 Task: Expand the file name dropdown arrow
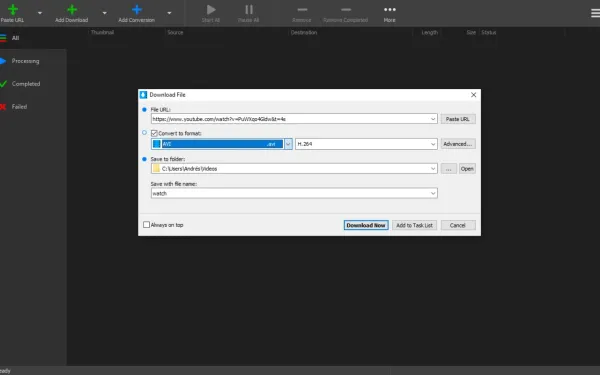tap(433, 193)
